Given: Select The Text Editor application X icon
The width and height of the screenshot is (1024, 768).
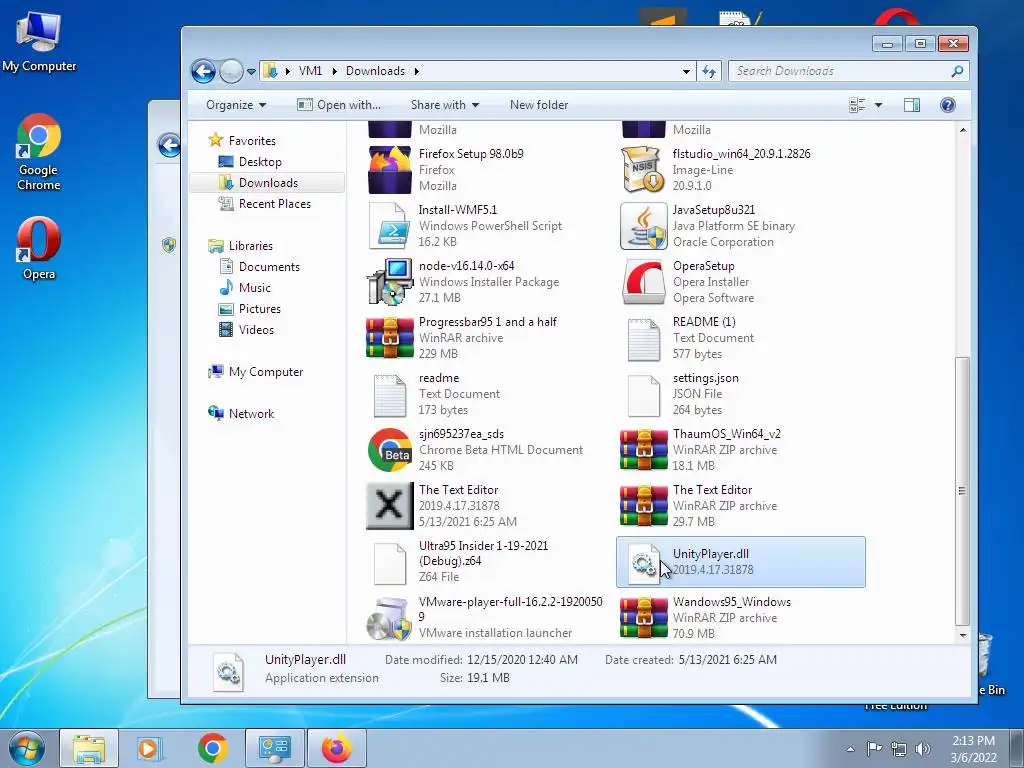Looking at the screenshot, I should 390,506.
